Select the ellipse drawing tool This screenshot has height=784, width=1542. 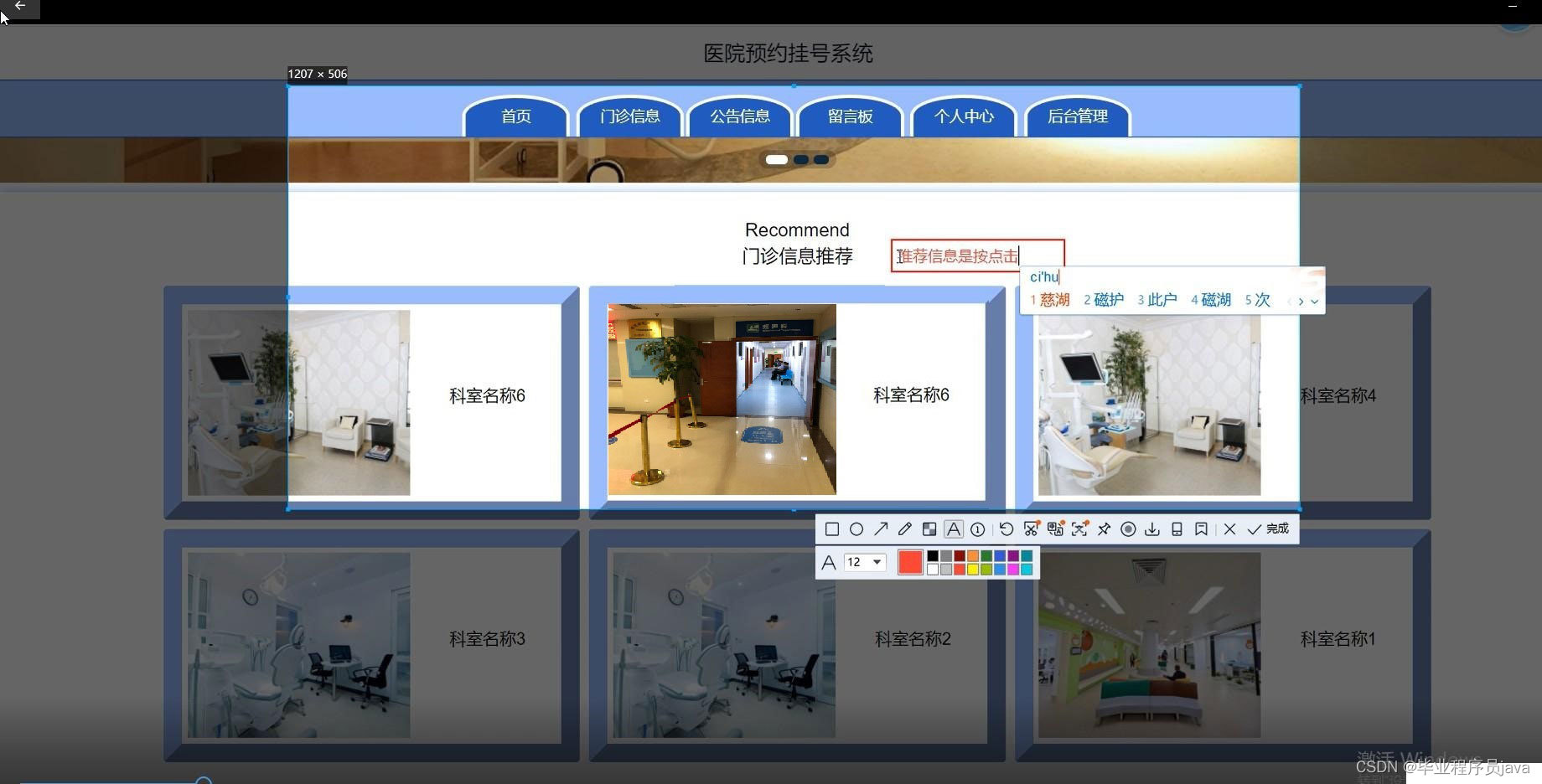(x=856, y=529)
